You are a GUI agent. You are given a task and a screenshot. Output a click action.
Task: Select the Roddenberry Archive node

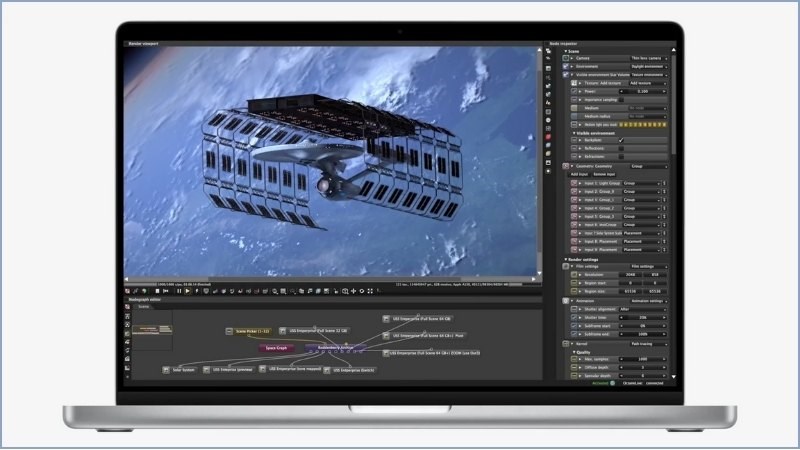(335, 347)
